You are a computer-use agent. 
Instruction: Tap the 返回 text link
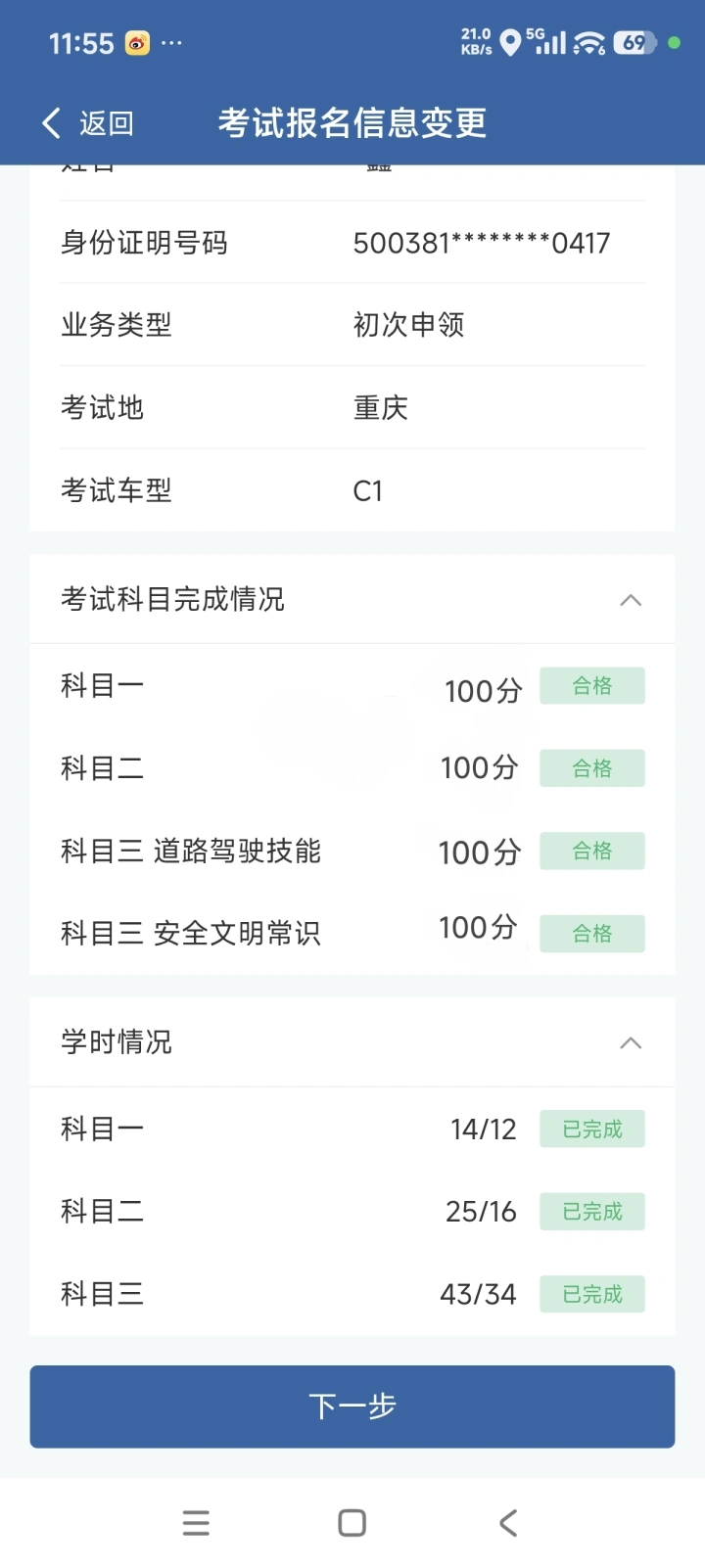pyautogui.click(x=106, y=123)
